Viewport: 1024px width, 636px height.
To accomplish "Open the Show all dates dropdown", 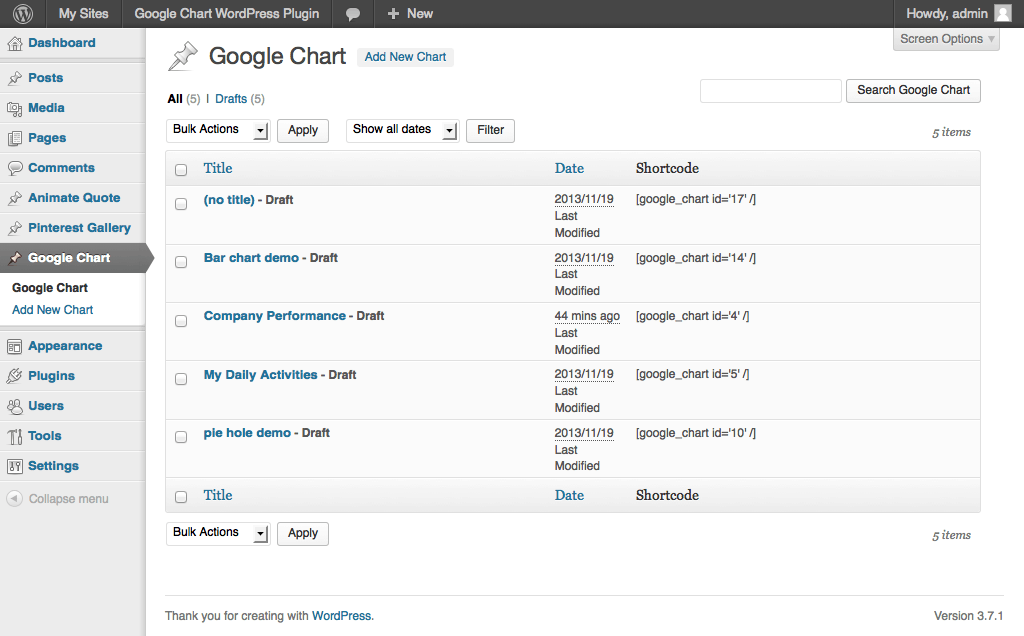I will (402, 130).
